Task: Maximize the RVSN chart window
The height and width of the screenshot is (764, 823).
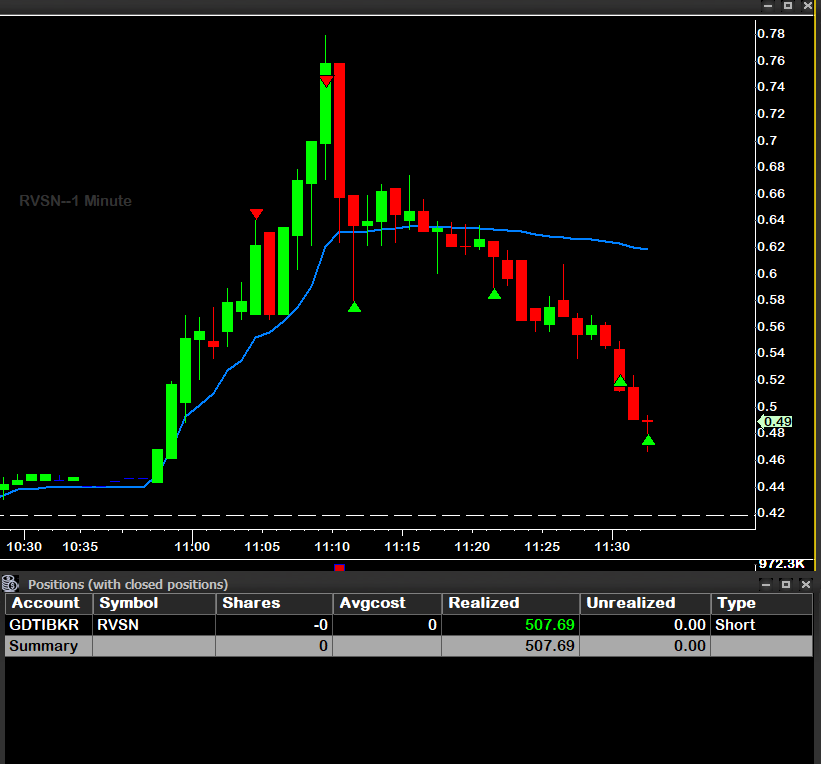Action: 788,6
